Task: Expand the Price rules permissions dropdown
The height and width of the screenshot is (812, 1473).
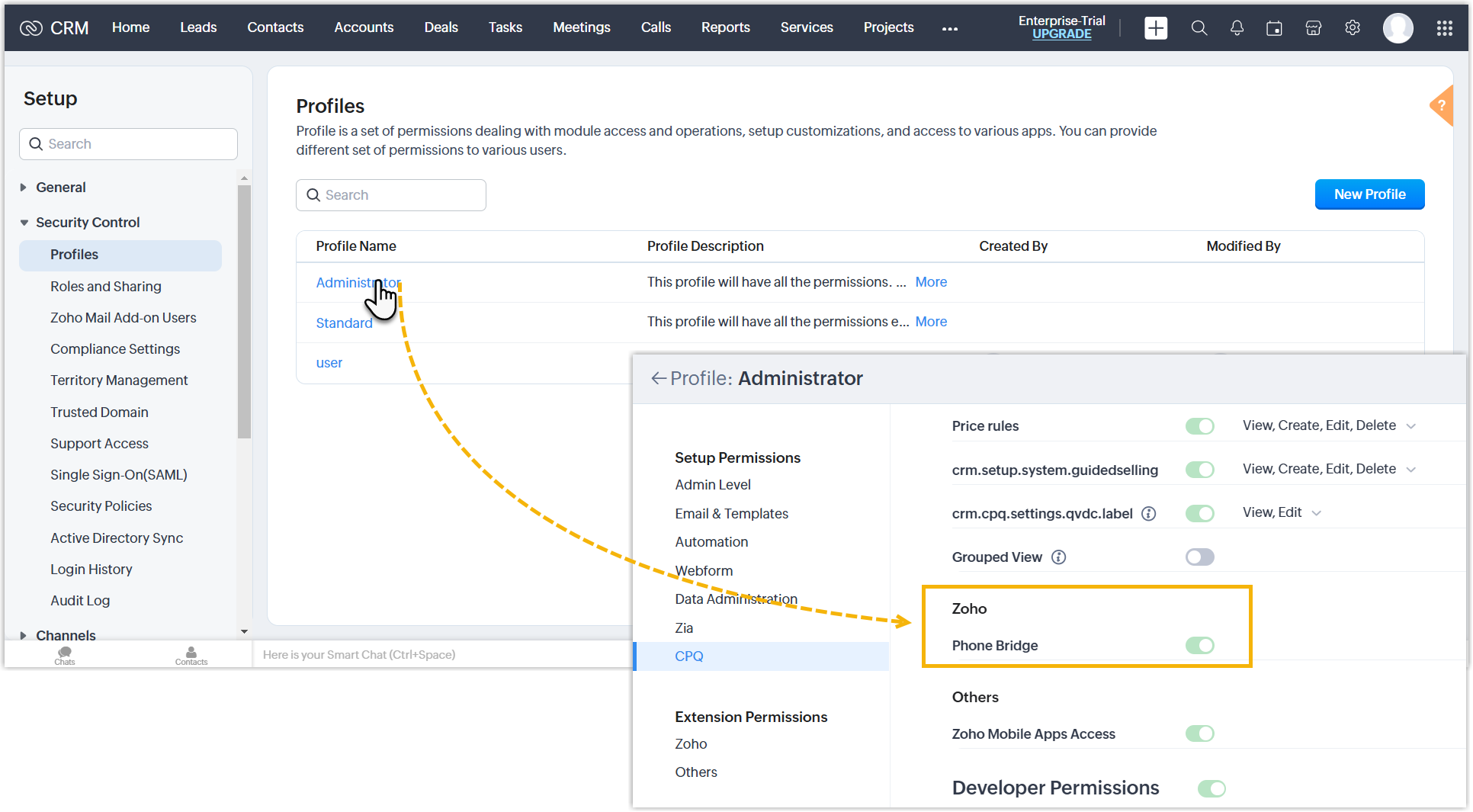Action: [1410, 426]
